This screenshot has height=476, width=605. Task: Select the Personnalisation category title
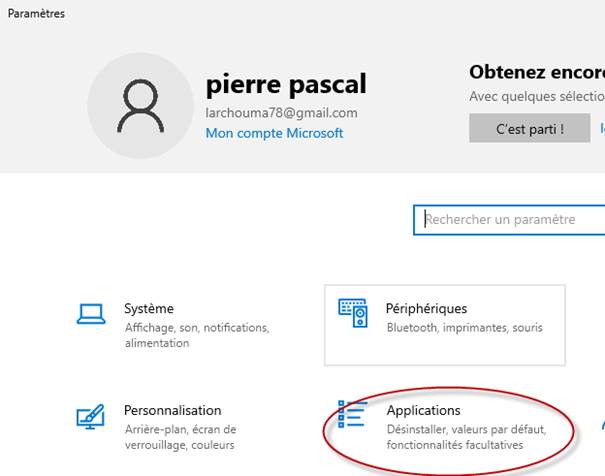tap(172, 411)
